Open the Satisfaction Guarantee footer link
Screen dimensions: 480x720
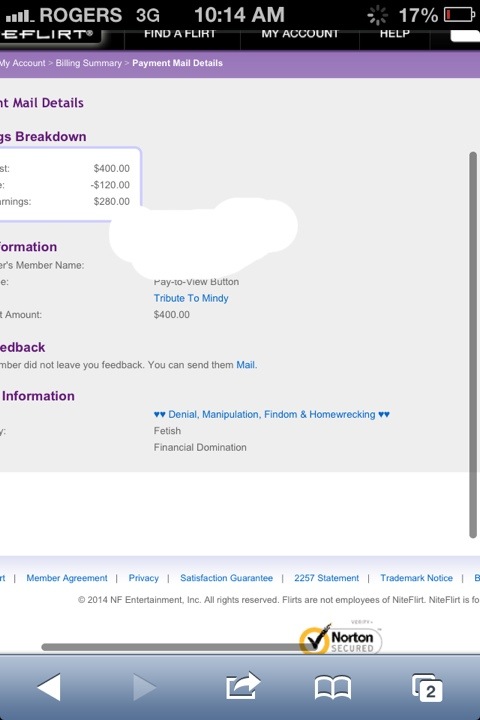tap(226, 578)
